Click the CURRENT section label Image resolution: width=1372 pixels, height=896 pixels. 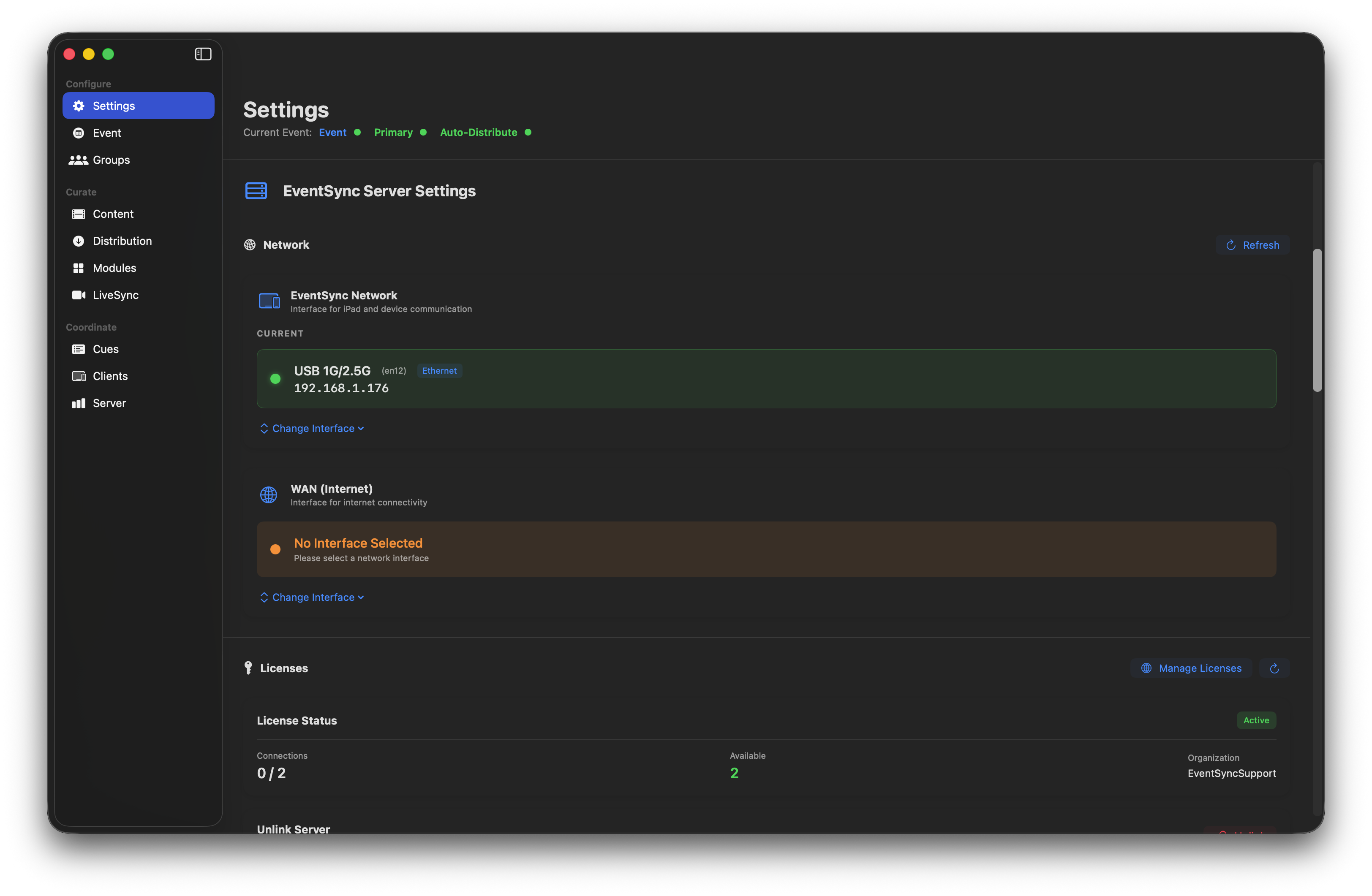pyautogui.click(x=280, y=334)
